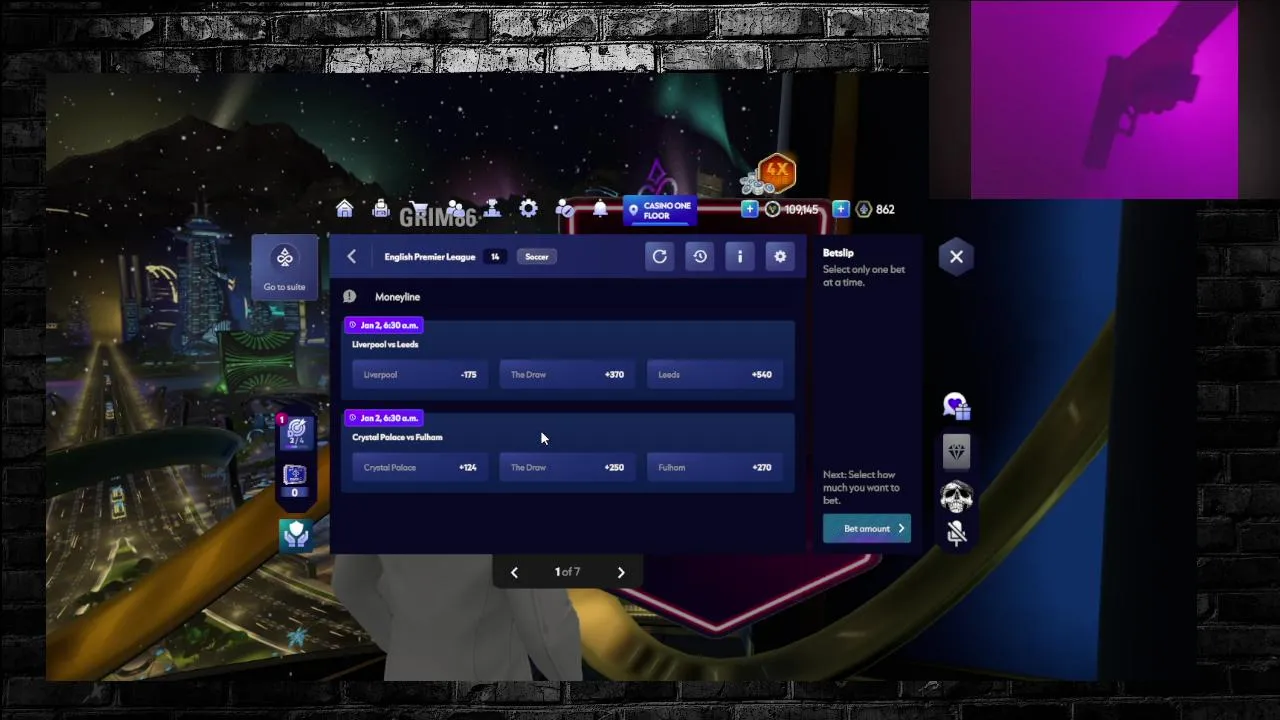Click the Liverpool match date tag
The width and height of the screenshot is (1280, 720).
pyautogui.click(x=384, y=325)
